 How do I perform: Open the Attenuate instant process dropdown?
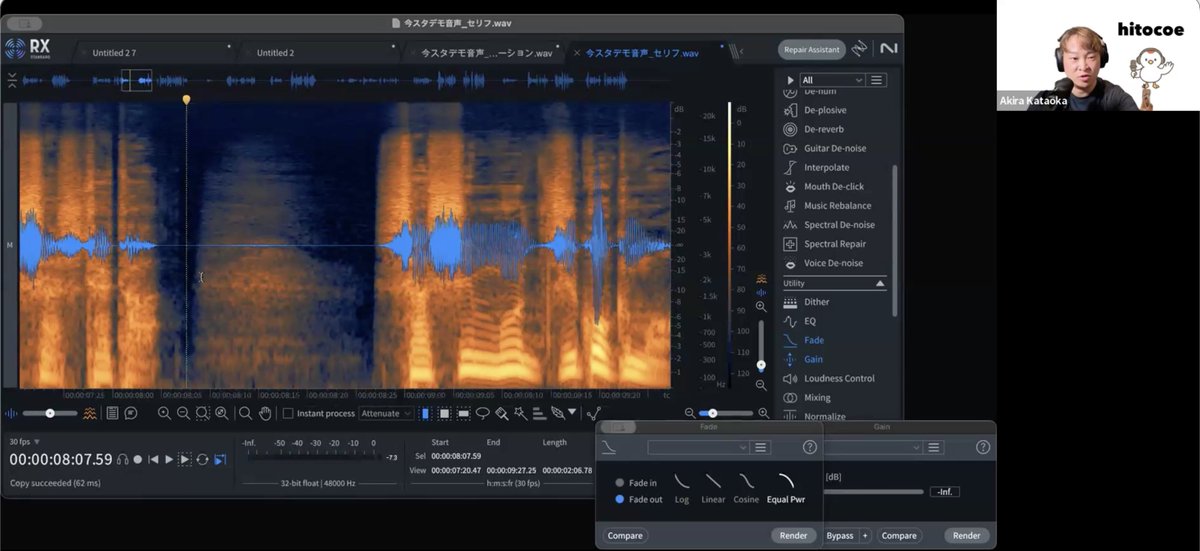(x=386, y=413)
